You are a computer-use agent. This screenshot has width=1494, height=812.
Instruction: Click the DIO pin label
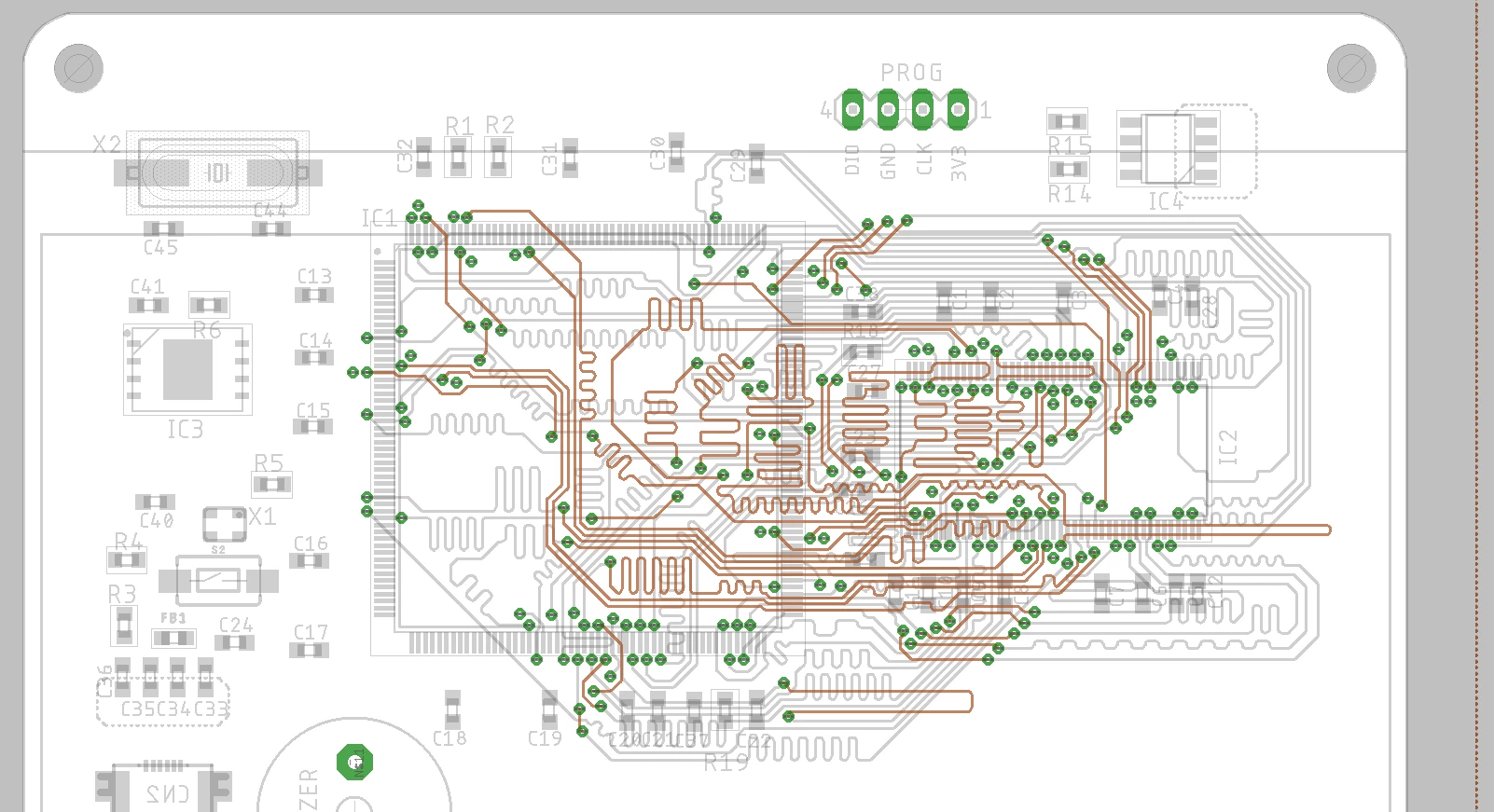click(x=851, y=160)
